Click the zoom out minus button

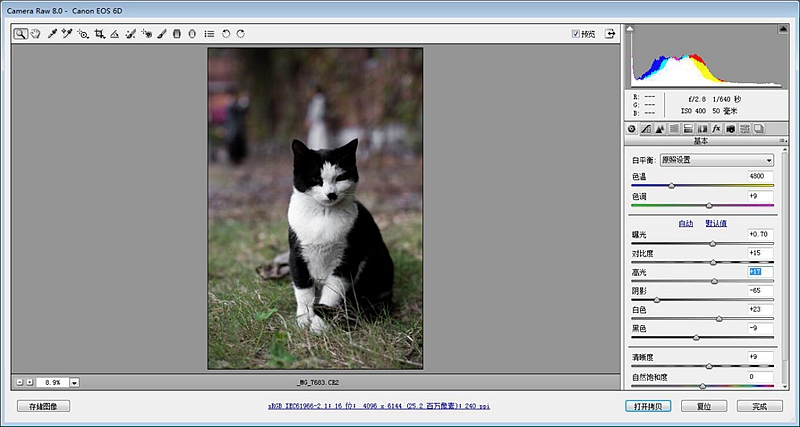point(19,382)
